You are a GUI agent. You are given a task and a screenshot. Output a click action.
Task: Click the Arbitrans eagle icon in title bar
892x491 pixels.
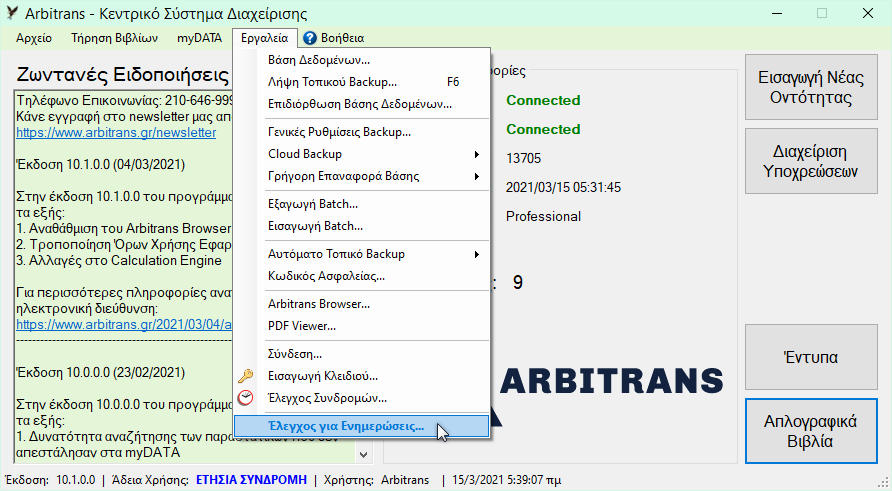point(11,13)
